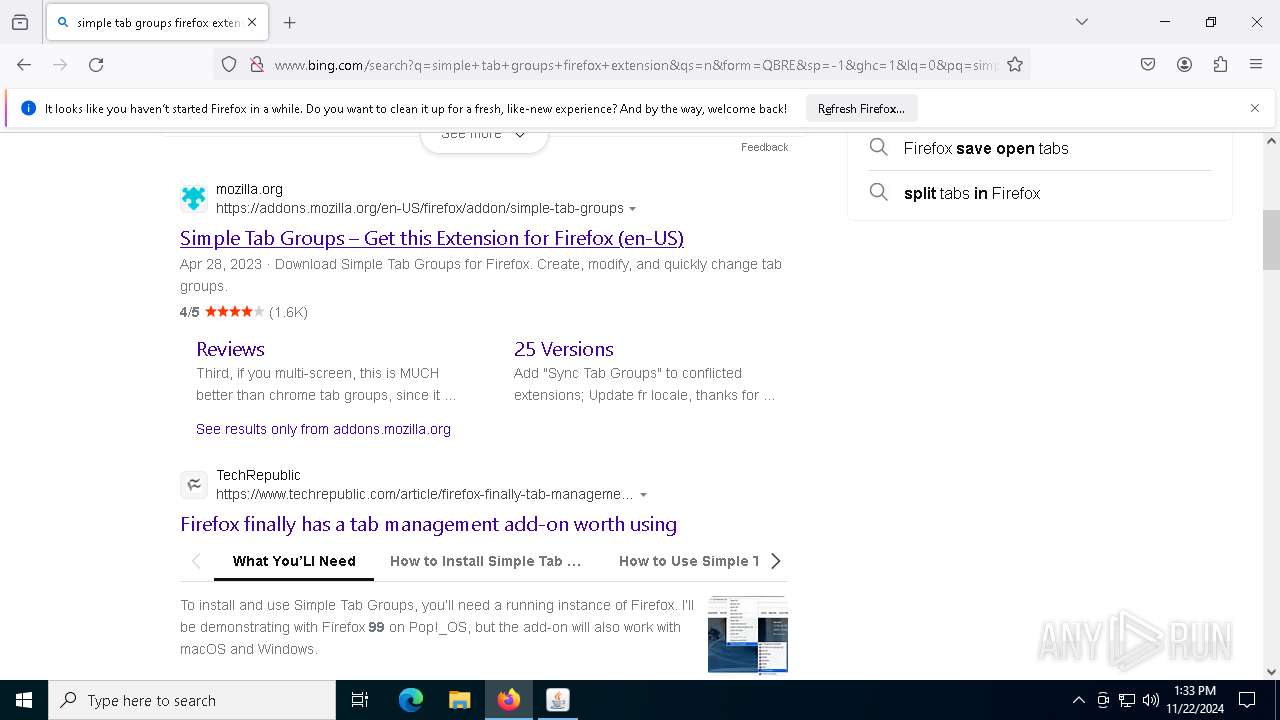Open the TechRepublic article thumbnail
This screenshot has width=1280, height=720.
(x=748, y=634)
